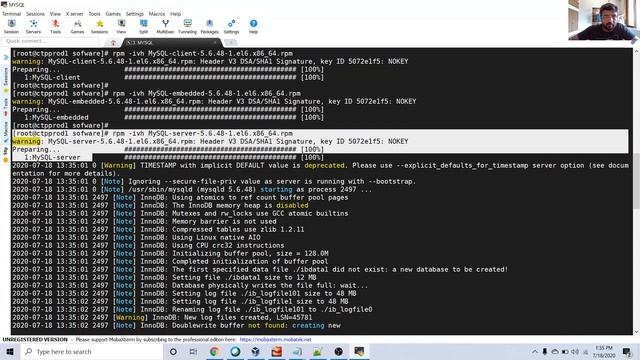
Task: Open the Sftp sidebar tab
Action: click(6, 154)
